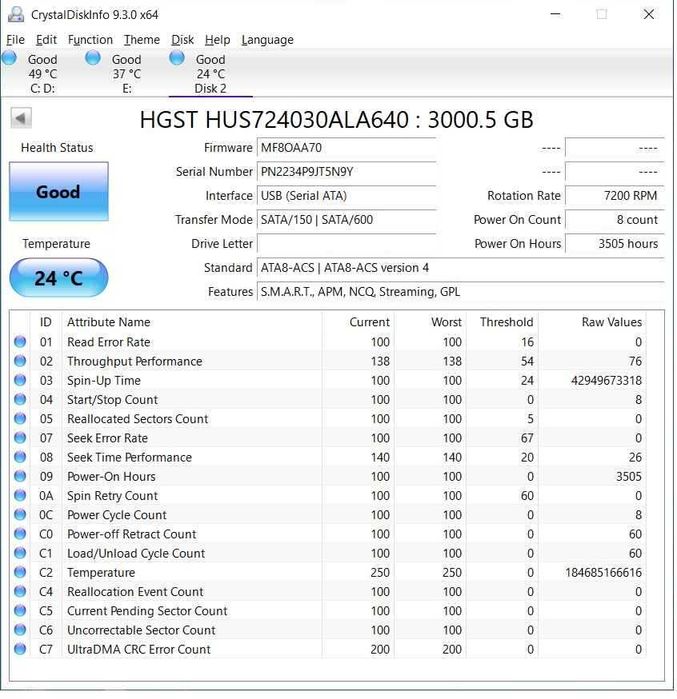The height and width of the screenshot is (699, 677).
Task: Click the CrystalDiskInfo app icon in title bar
Action: tap(16, 15)
